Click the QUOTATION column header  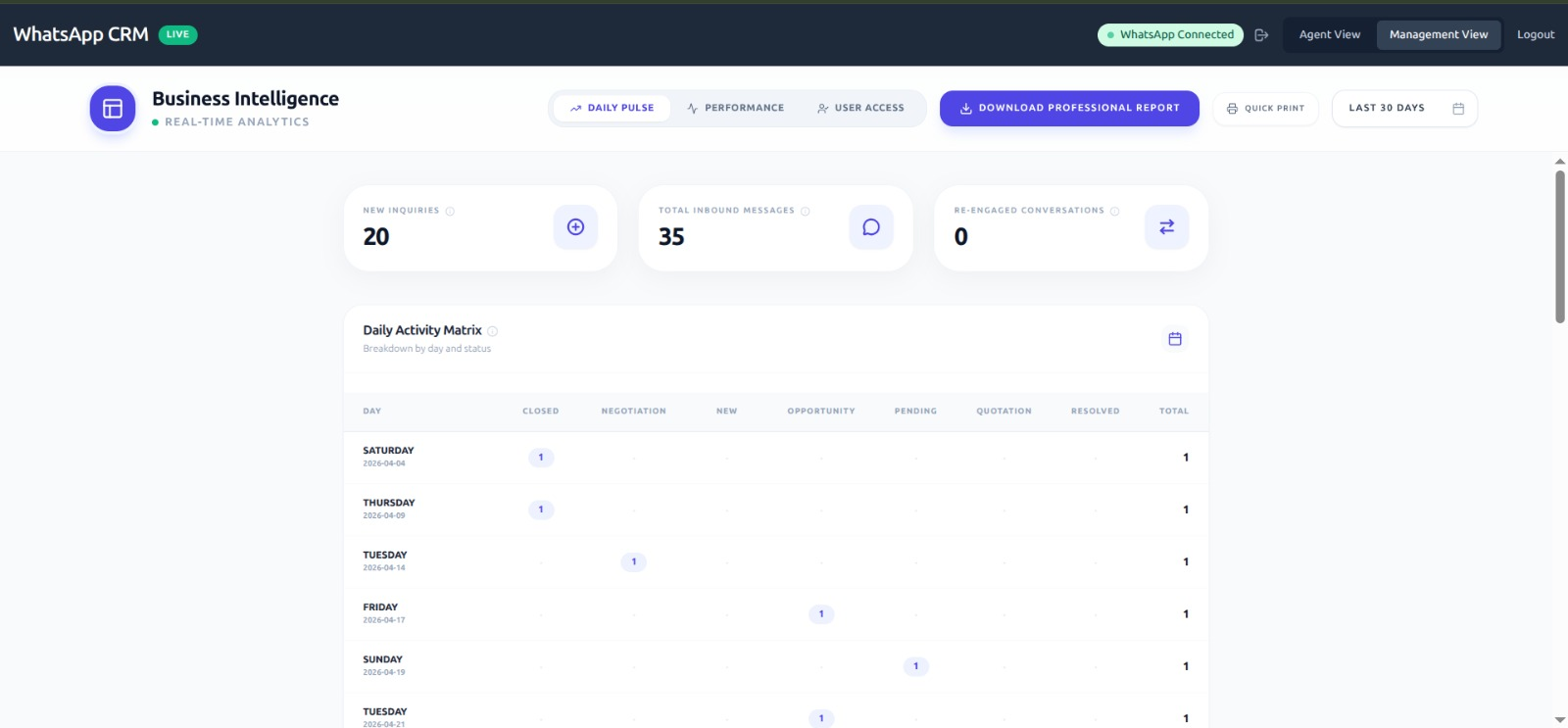tap(1004, 412)
